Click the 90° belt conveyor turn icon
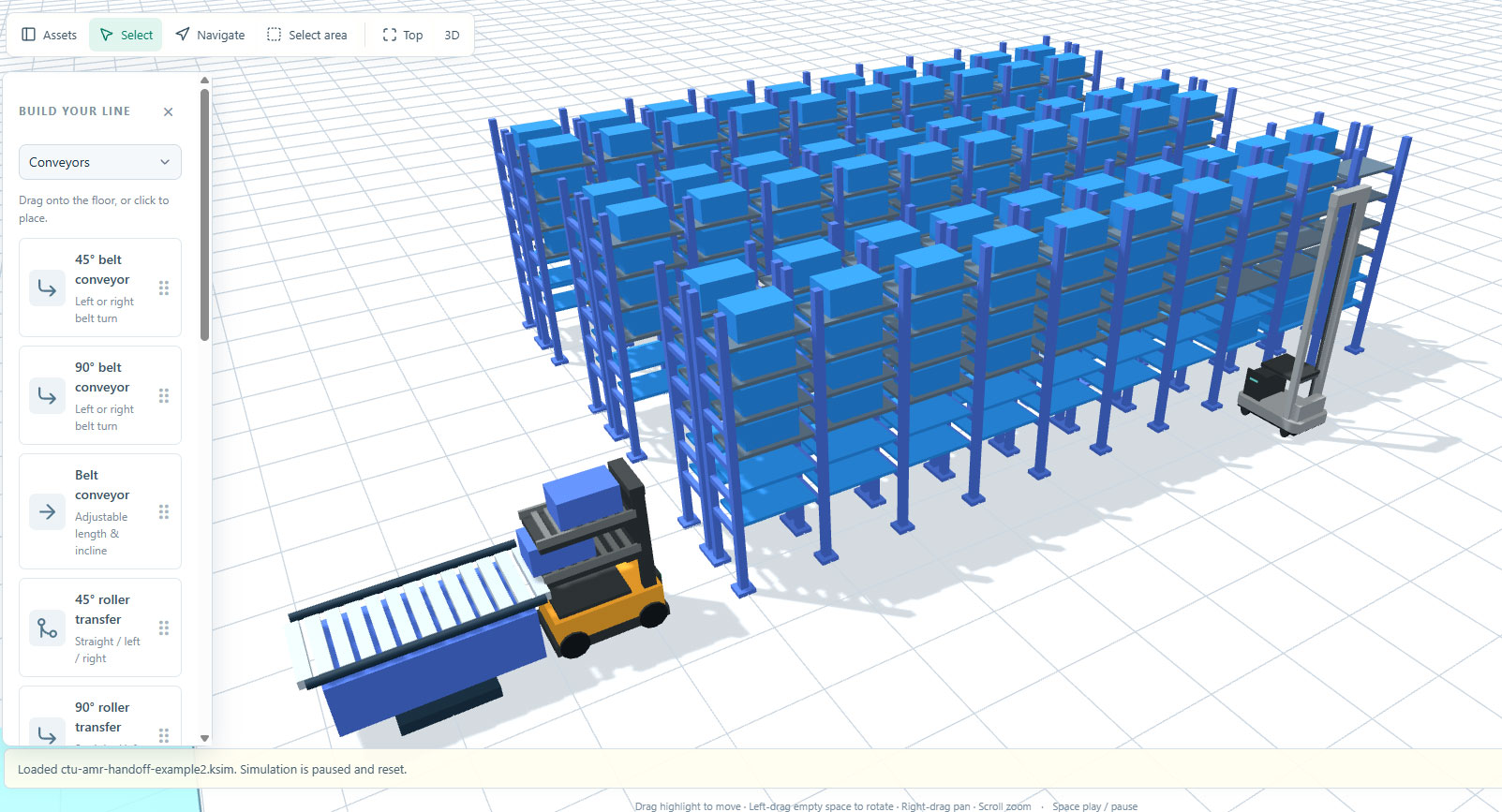The height and width of the screenshot is (812, 1502). (x=47, y=395)
